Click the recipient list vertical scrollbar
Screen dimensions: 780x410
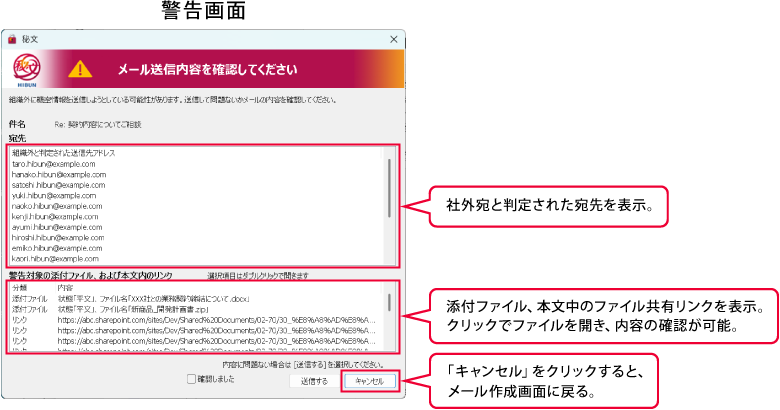(x=389, y=180)
